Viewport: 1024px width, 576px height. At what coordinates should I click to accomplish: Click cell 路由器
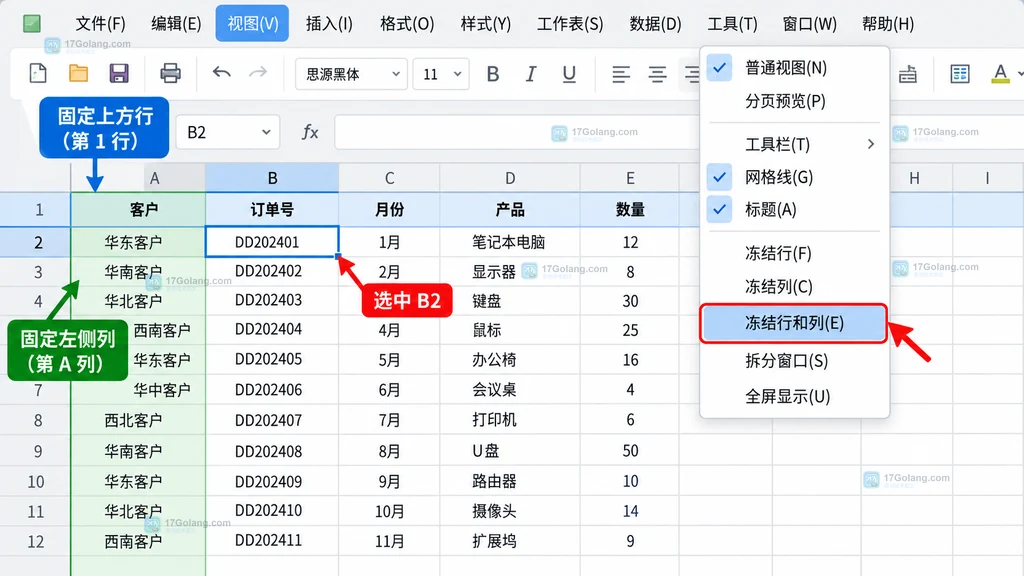click(x=510, y=481)
